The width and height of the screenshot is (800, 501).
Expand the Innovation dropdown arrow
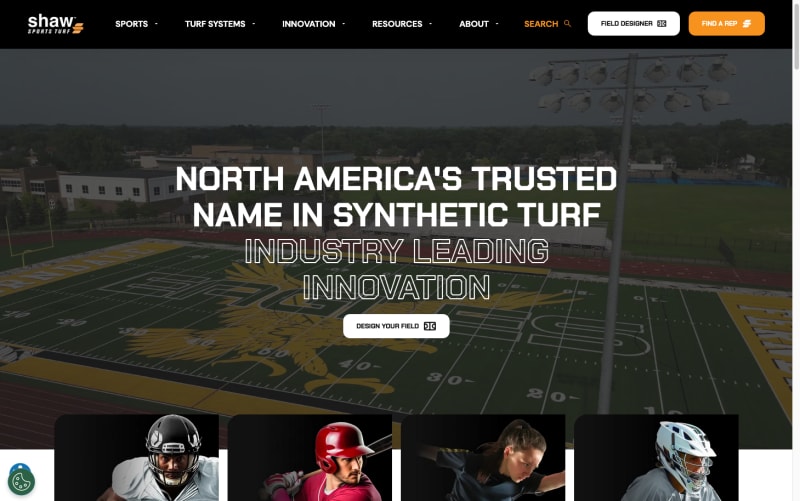point(343,23)
